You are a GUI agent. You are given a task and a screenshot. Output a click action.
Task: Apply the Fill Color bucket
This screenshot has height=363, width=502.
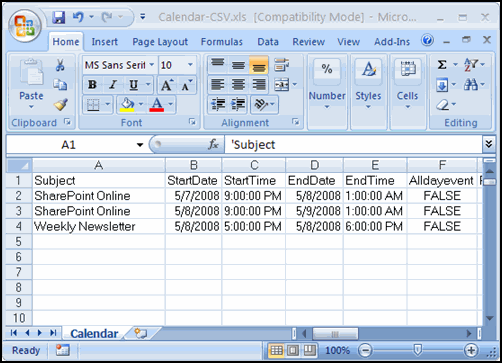click(x=127, y=105)
